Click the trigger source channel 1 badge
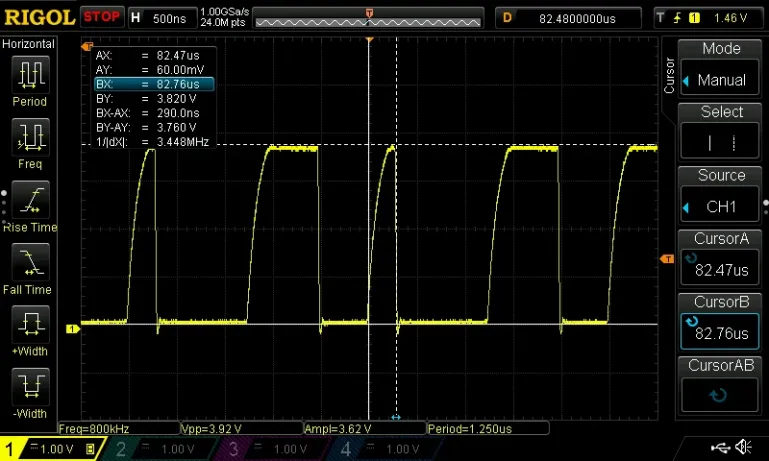This screenshot has height=461, width=769. click(x=694, y=18)
